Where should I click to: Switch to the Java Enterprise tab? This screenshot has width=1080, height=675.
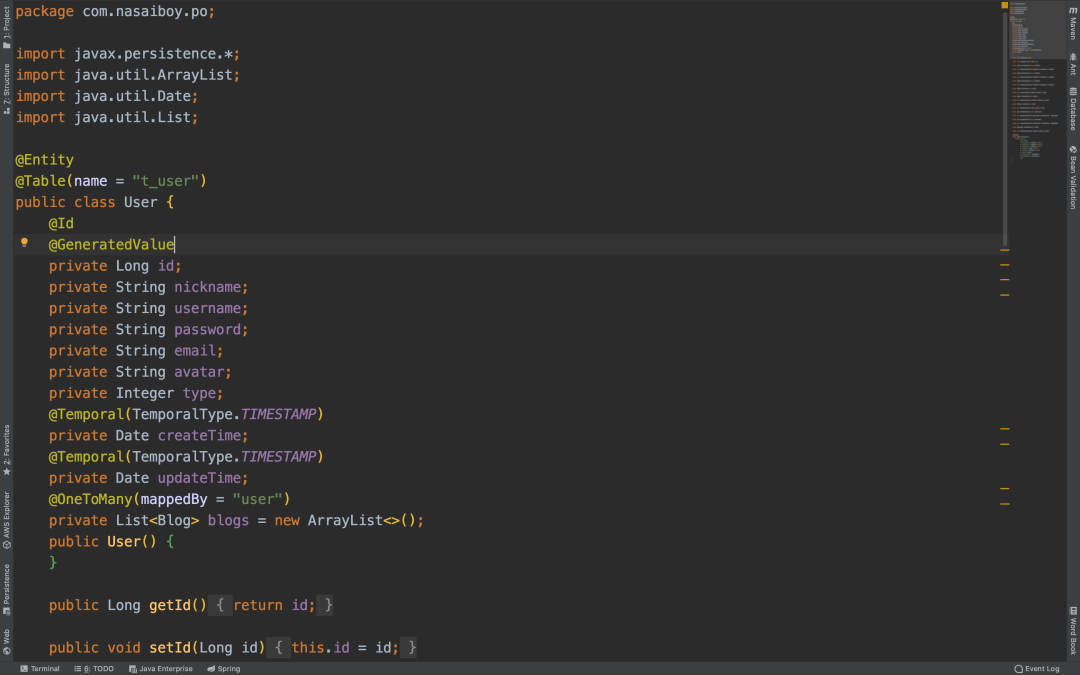(160, 668)
